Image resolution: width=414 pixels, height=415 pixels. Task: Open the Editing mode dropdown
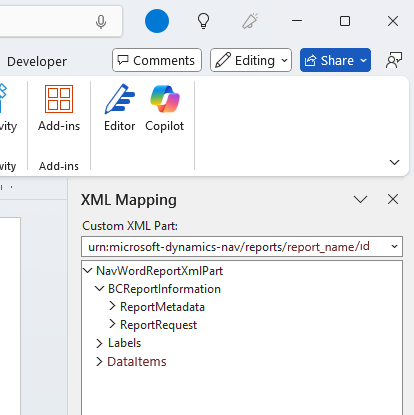pyautogui.click(x=251, y=60)
